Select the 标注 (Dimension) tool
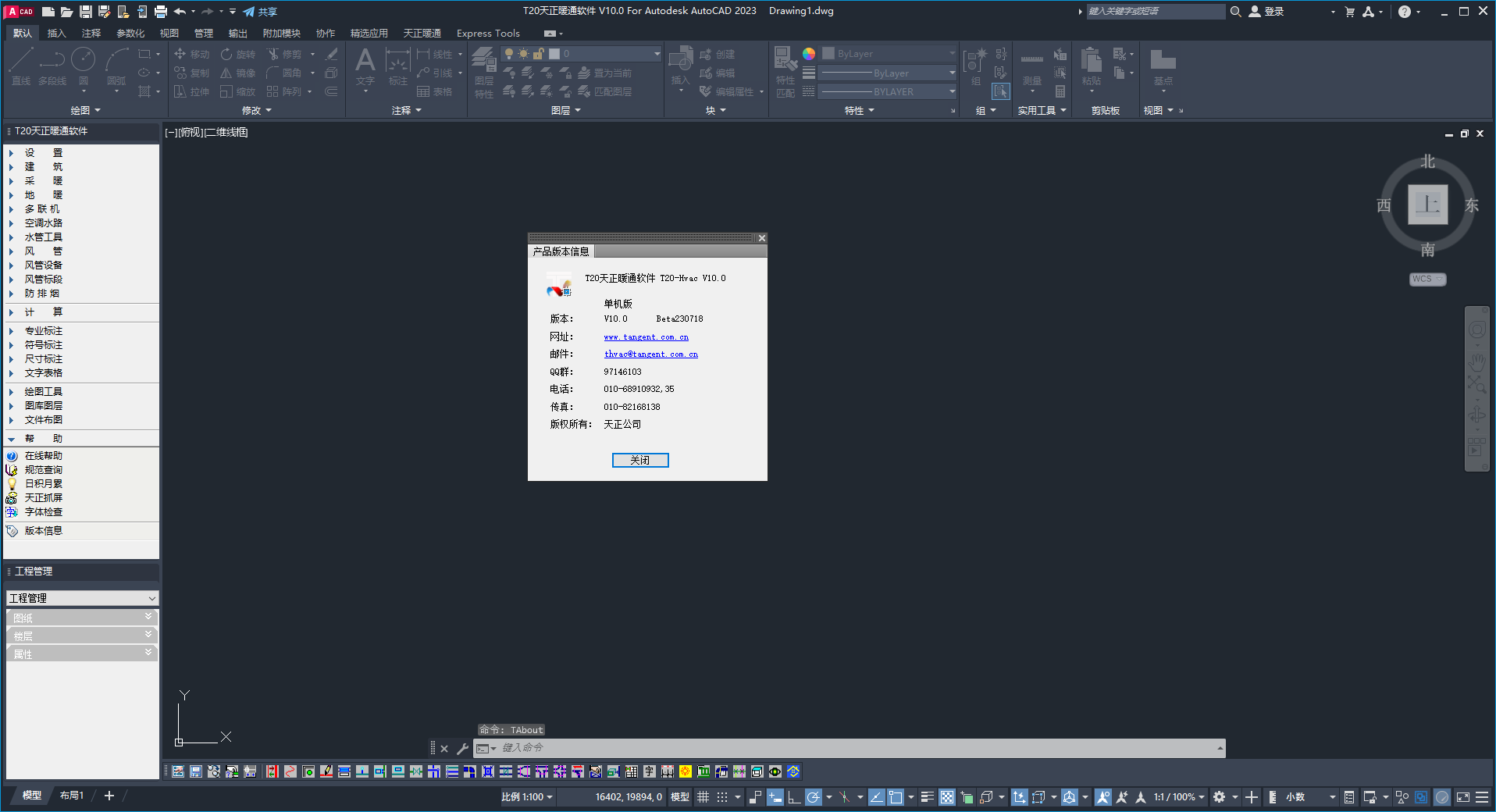The width and height of the screenshot is (1496, 812). pos(398,66)
